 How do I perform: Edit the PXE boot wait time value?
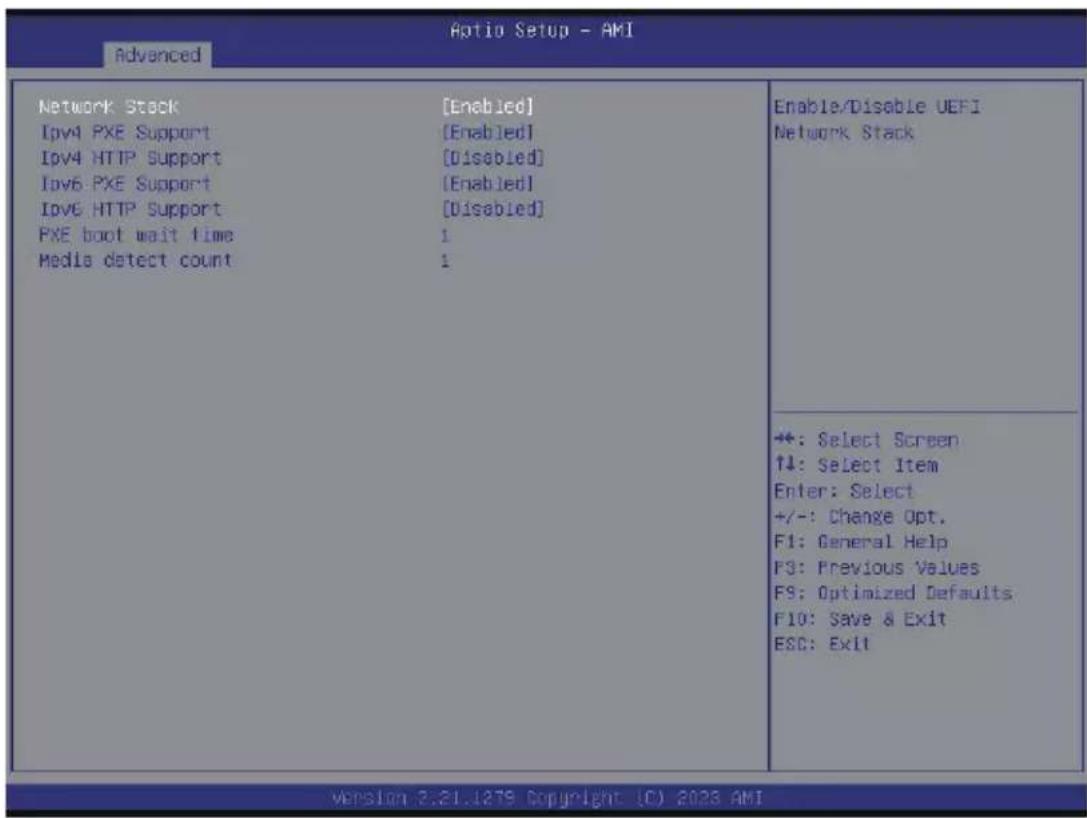tap(445, 236)
